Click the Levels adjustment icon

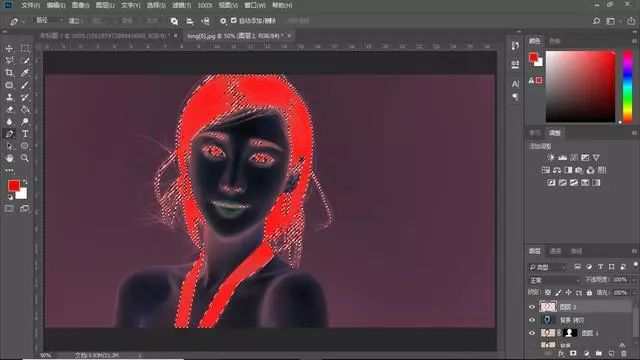coord(562,158)
